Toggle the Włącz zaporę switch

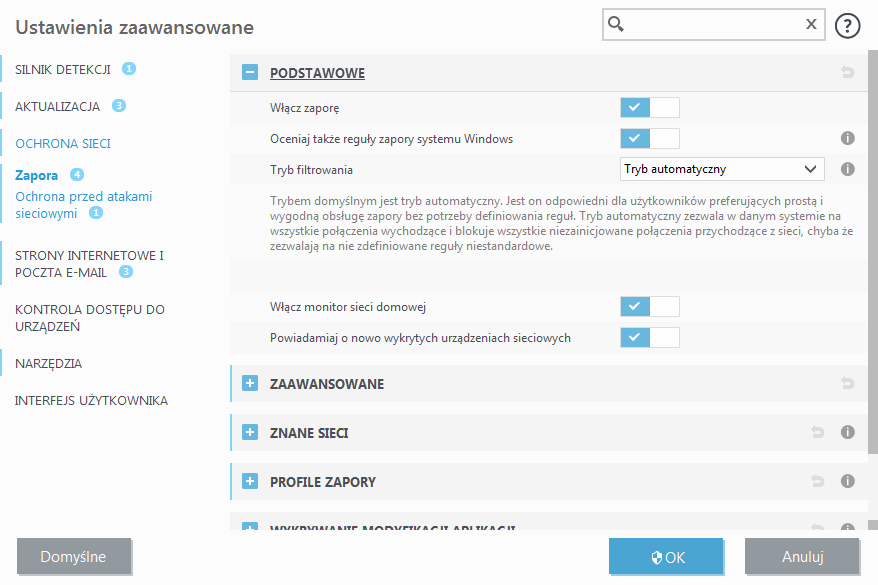tap(649, 107)
